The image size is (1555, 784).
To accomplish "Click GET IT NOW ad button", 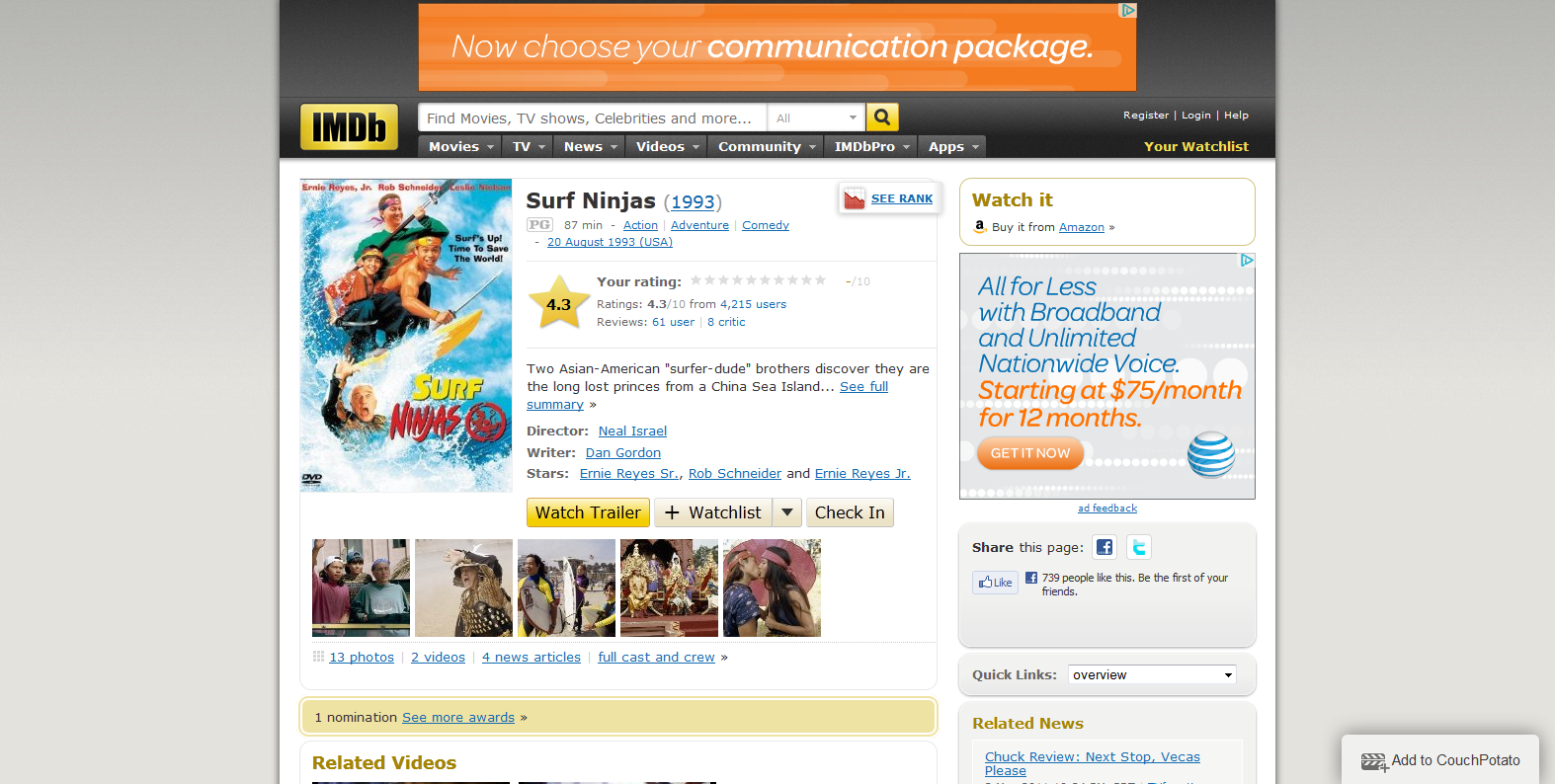I will 1030,453.
